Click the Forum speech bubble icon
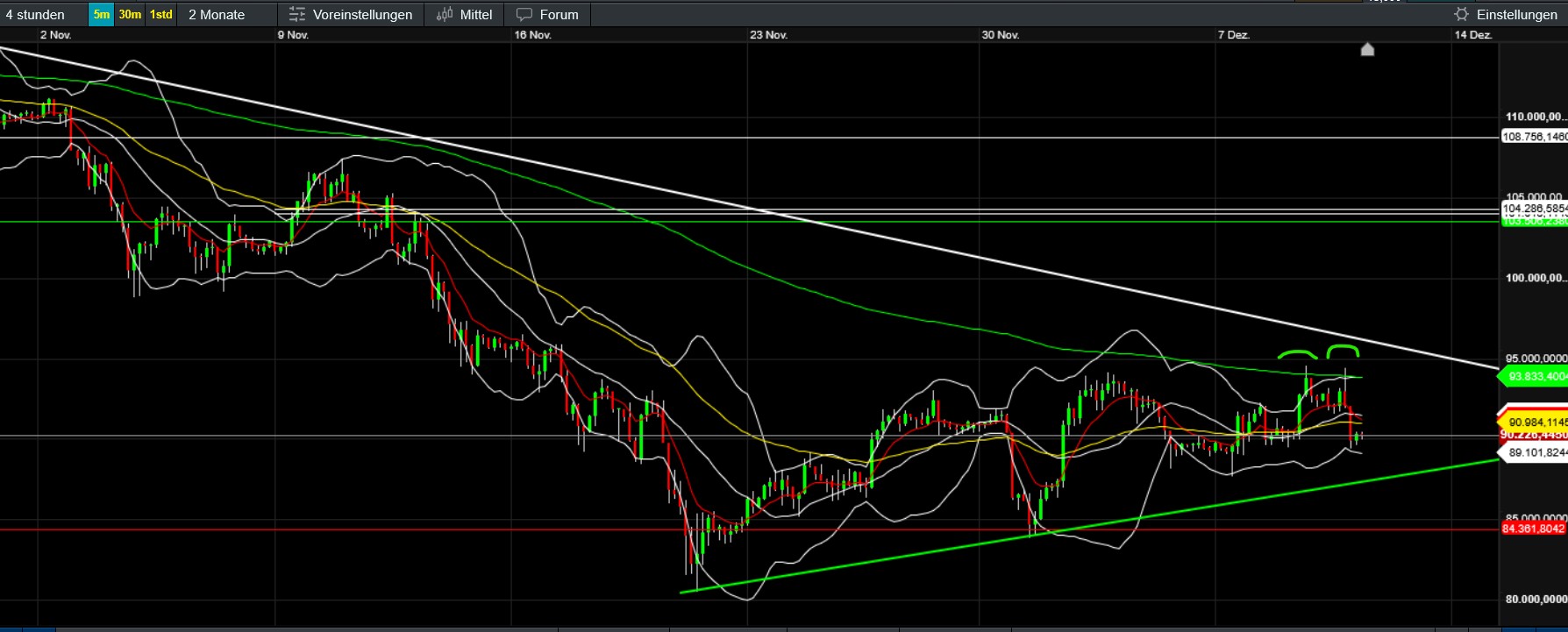The width and height of the screenshot is (1568, 632). (524, 15)
